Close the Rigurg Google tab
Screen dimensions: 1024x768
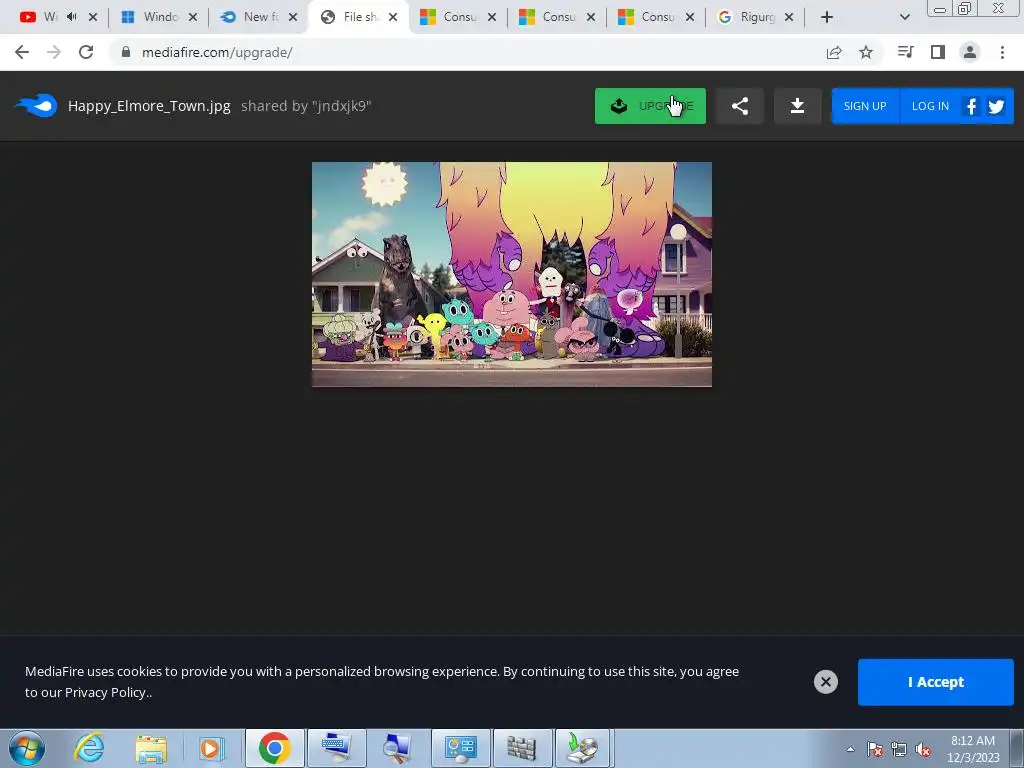[x=789, y=17]
